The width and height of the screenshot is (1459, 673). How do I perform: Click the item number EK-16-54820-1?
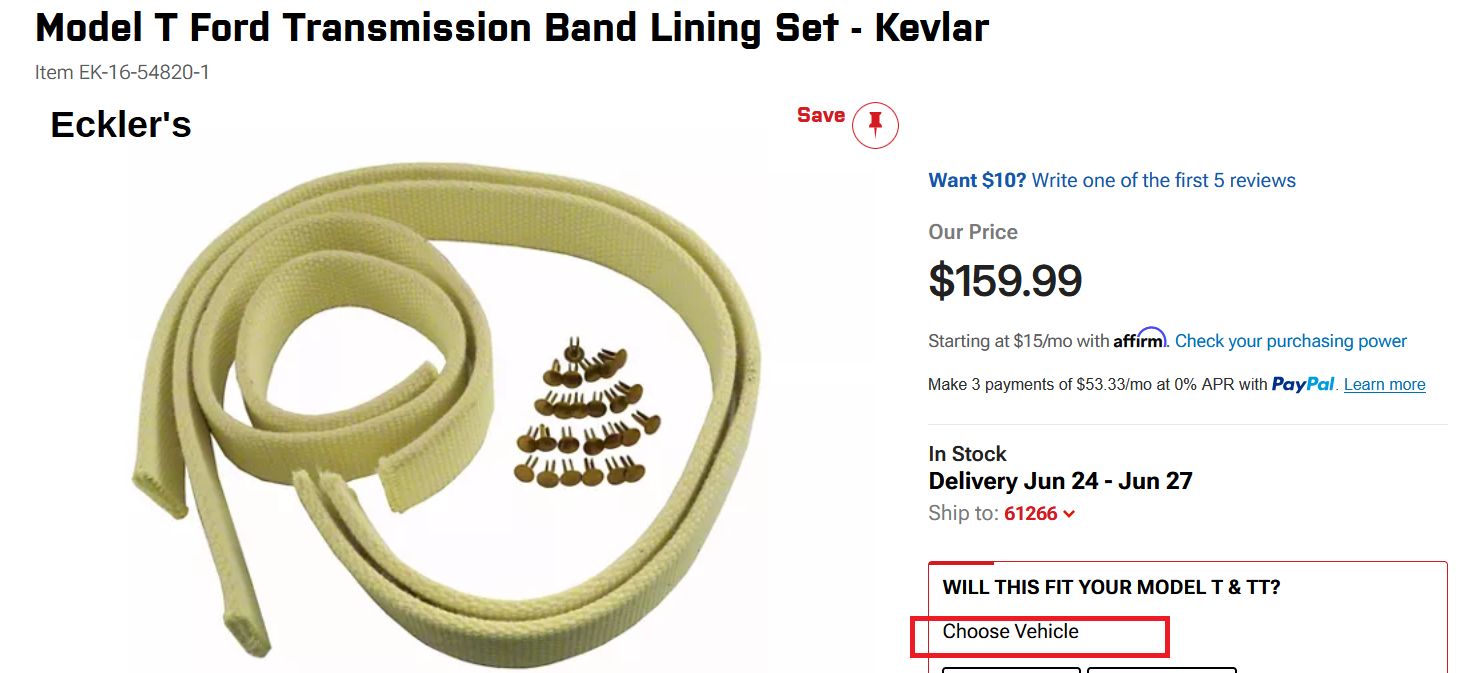[122, 73]
